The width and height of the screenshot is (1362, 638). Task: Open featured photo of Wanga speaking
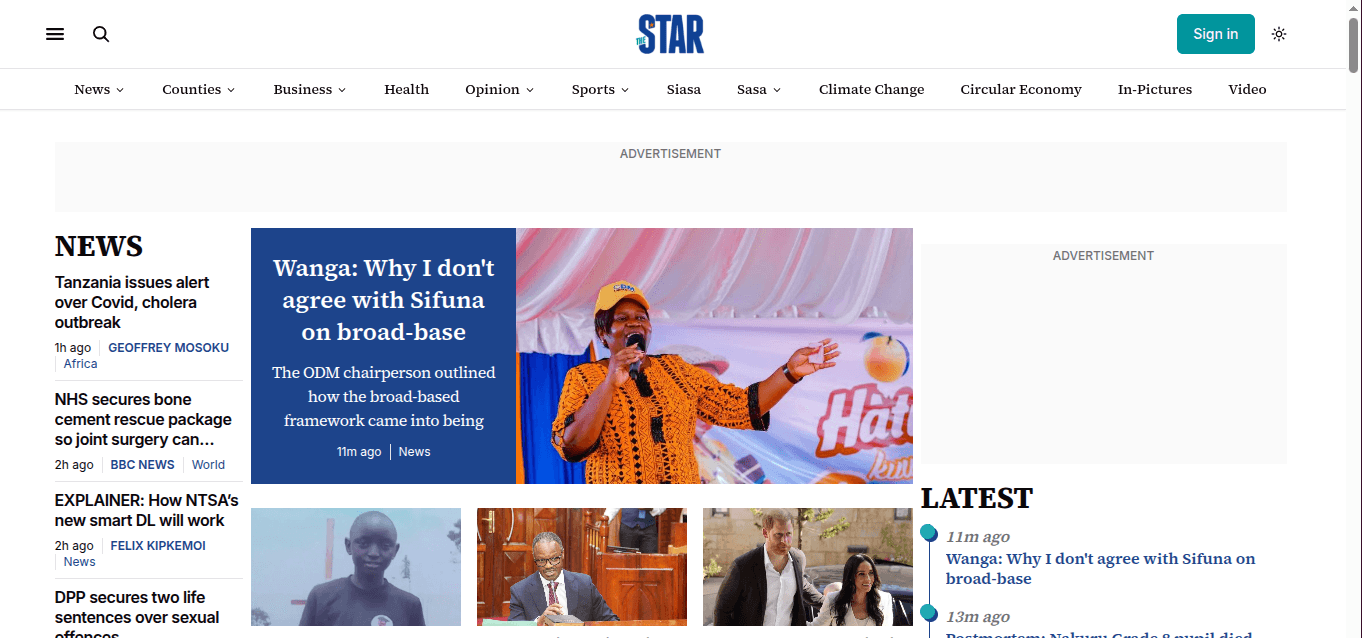pos(714,356)
